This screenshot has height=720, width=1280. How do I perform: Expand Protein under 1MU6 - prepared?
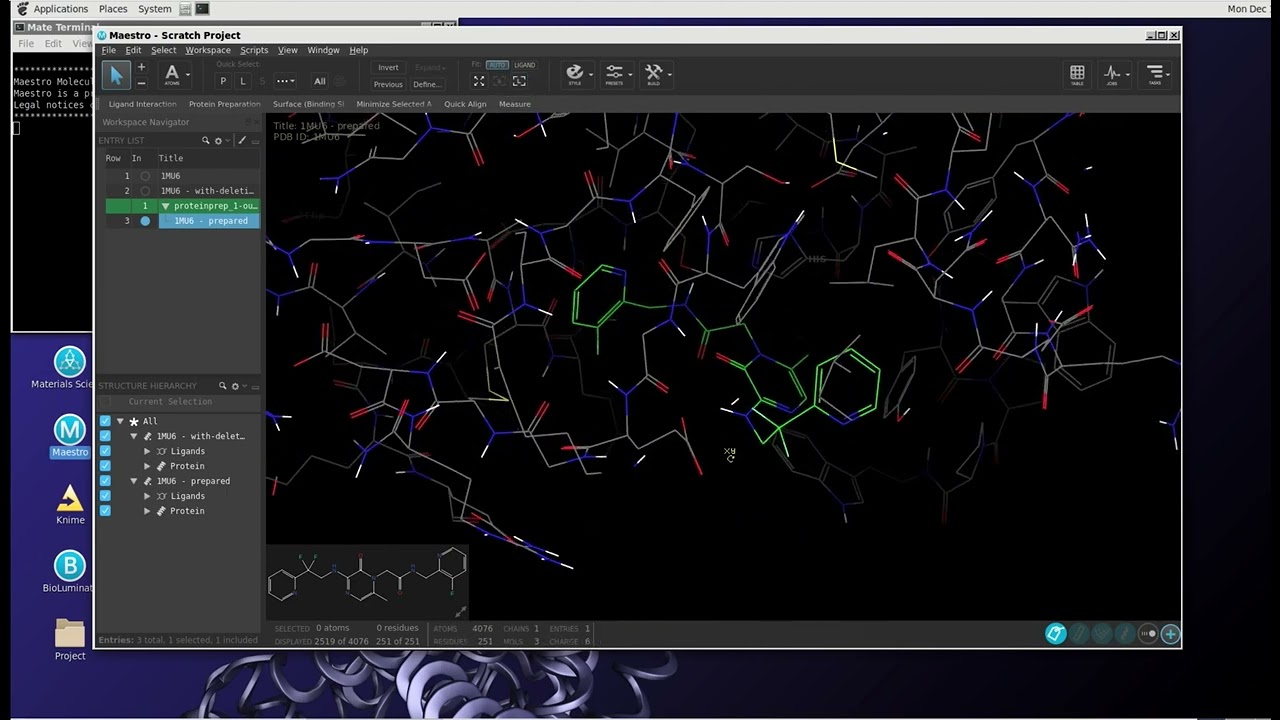coord(148,511)
